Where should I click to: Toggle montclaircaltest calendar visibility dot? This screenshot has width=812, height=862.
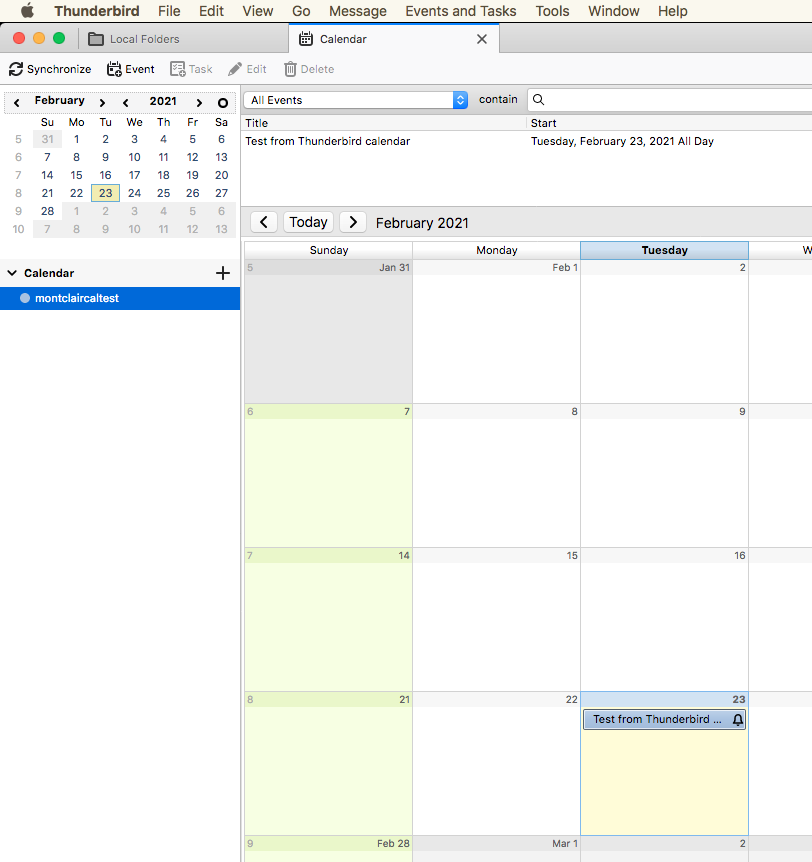pos(25,298)
